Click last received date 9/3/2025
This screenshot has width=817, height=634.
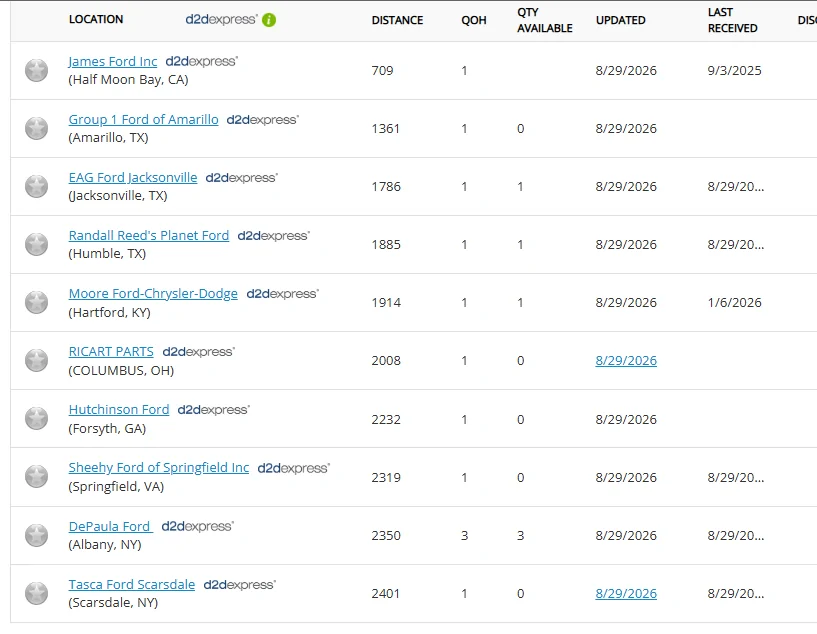coord(734,71)
